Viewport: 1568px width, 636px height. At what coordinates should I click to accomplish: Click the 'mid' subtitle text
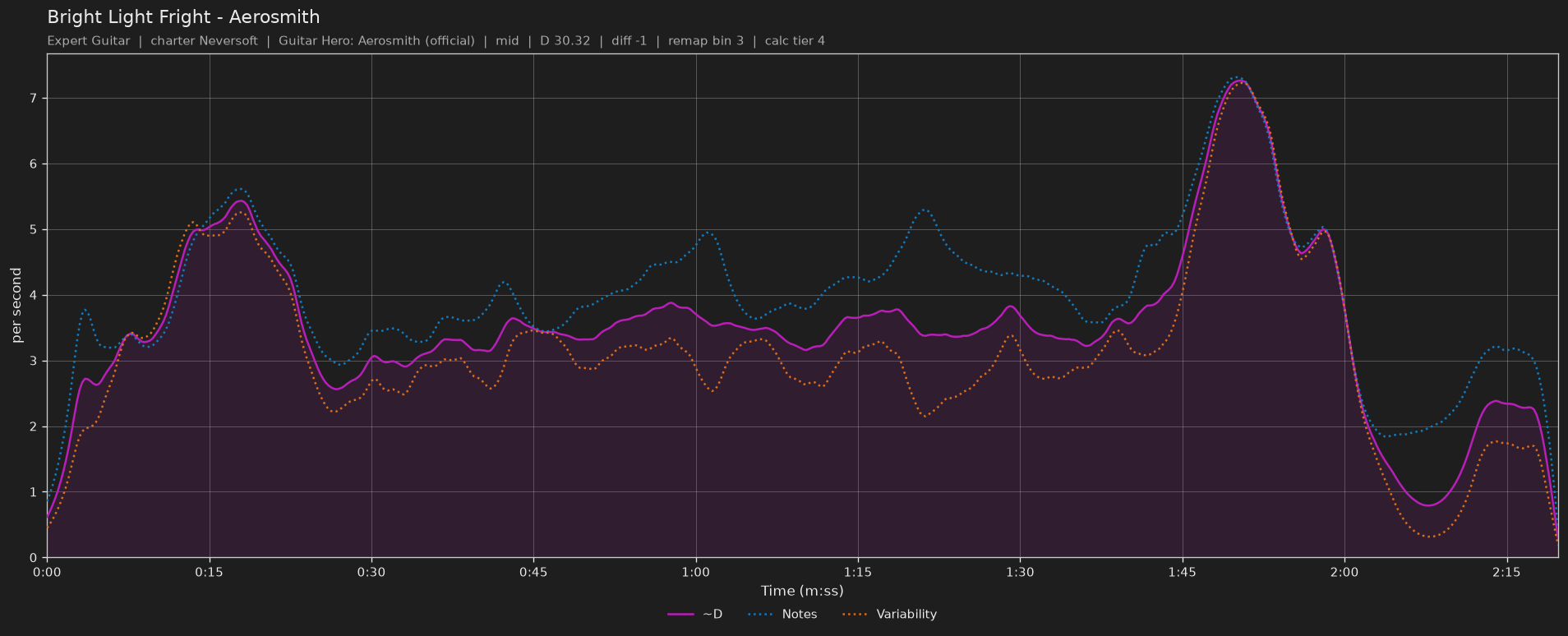pos(507,41)
